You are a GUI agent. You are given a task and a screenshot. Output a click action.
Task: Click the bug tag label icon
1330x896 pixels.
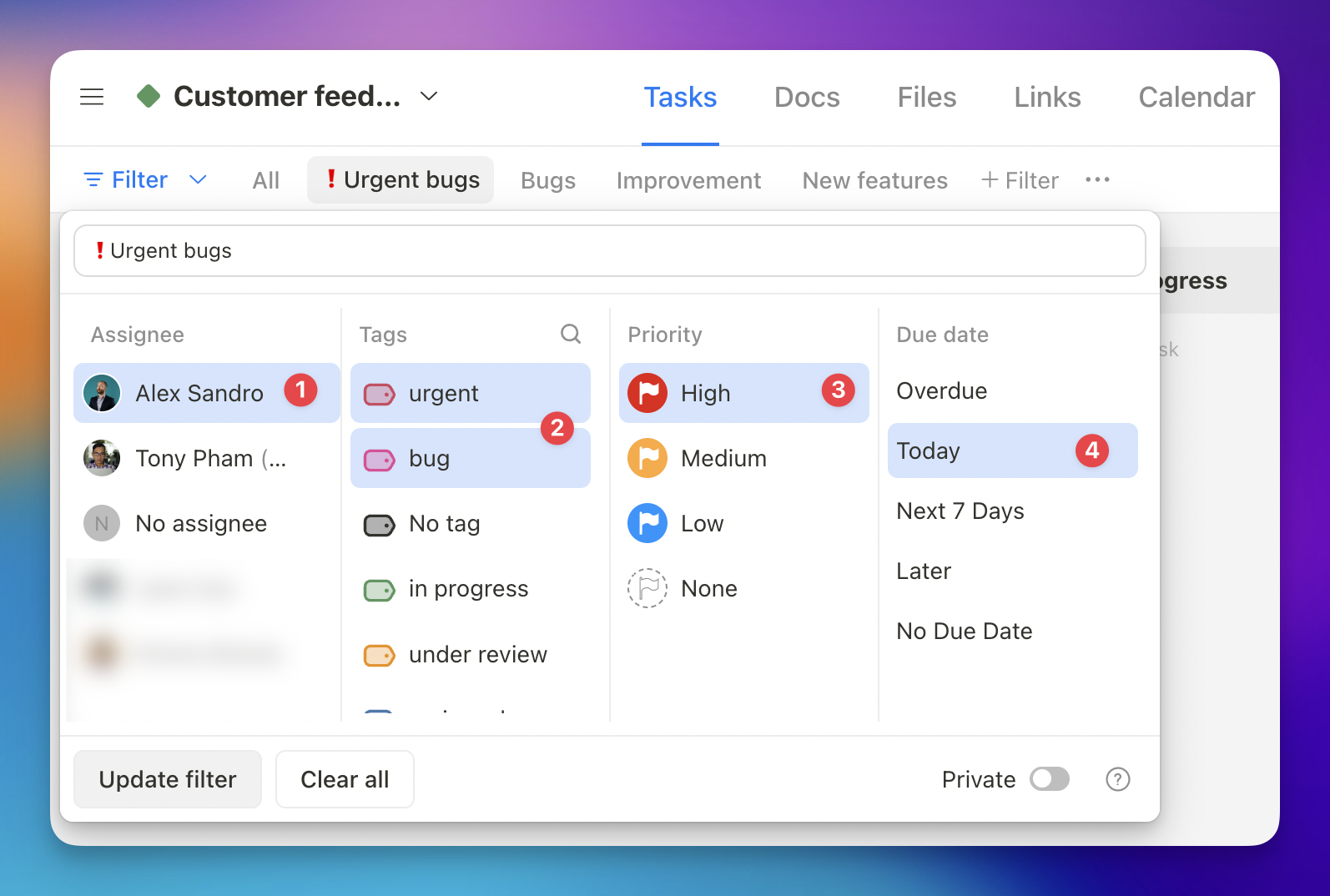380,460
